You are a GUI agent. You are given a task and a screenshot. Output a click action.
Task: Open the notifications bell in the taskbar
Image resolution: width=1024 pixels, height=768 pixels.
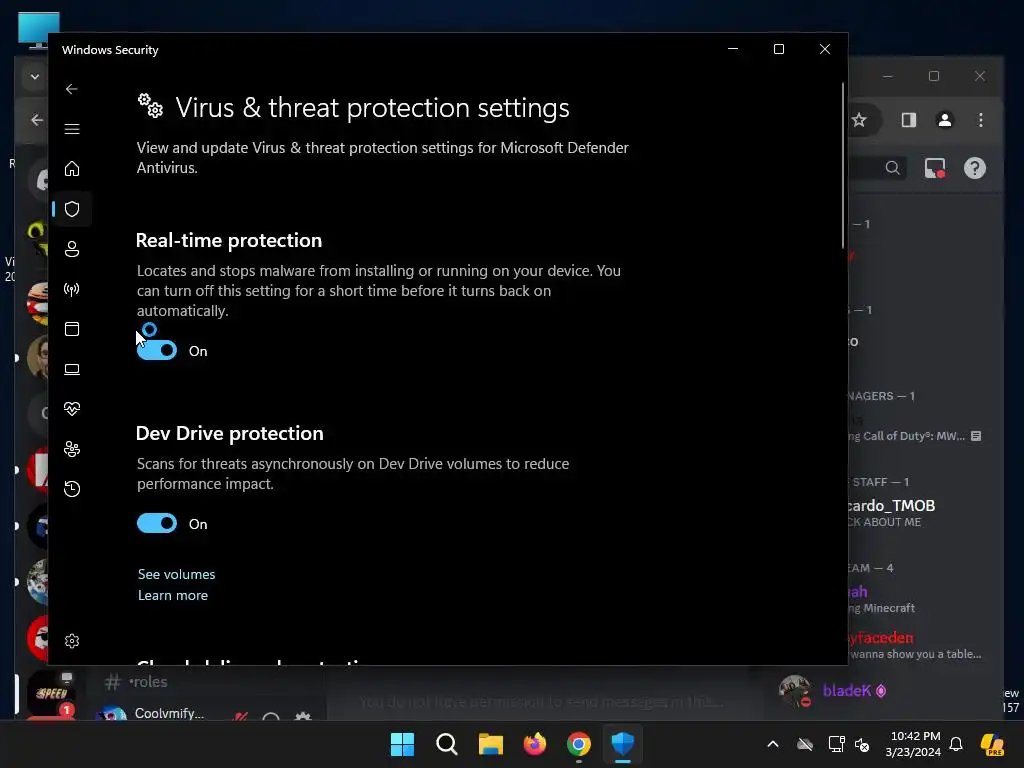coord(956,744)
